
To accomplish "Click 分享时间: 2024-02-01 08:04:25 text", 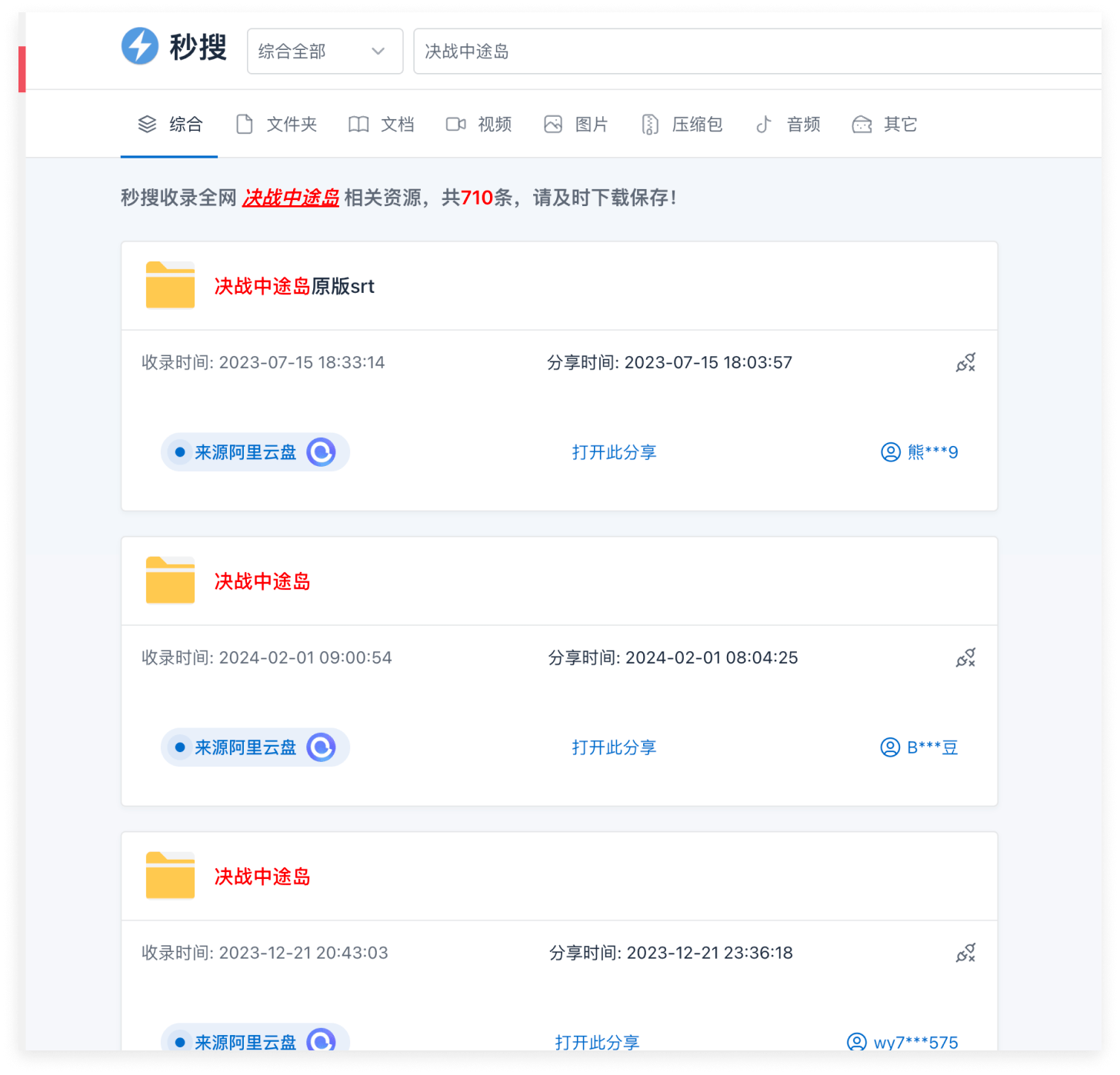I will pos(673,658).
